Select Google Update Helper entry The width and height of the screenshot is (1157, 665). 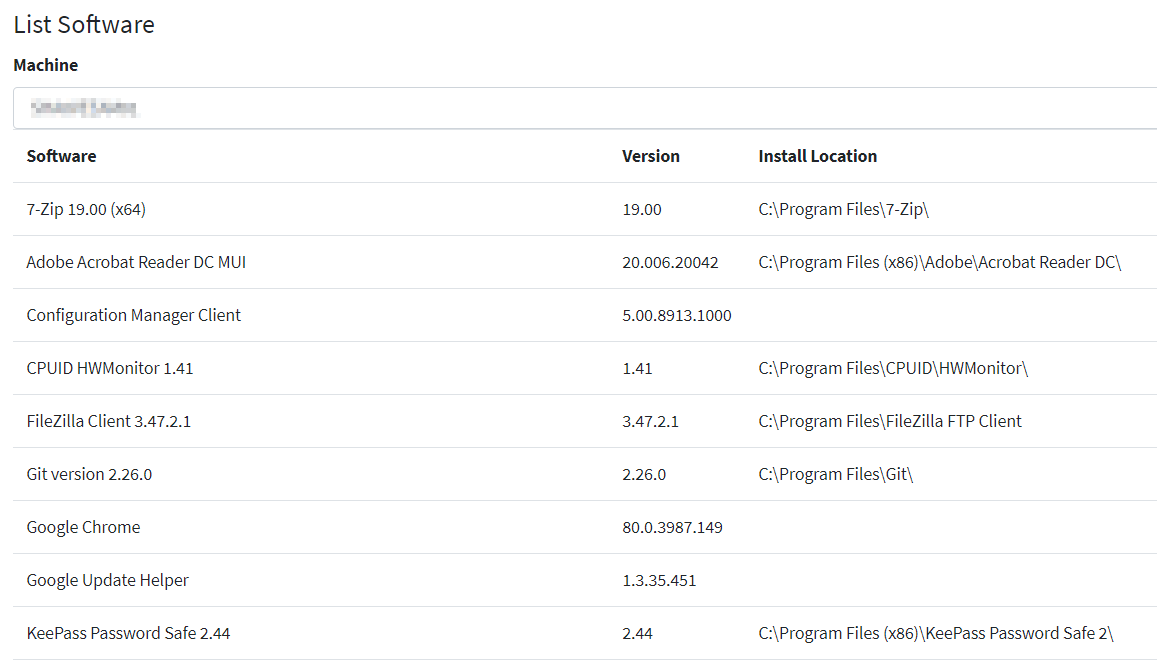[108, 581]
